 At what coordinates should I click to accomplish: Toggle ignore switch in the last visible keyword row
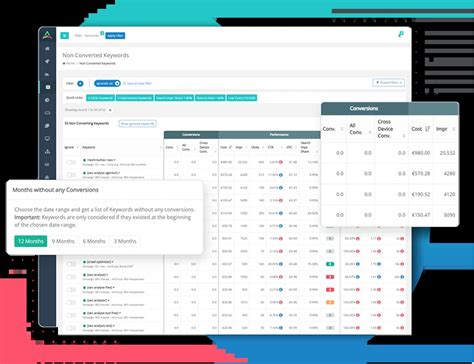tap(71, 328)
